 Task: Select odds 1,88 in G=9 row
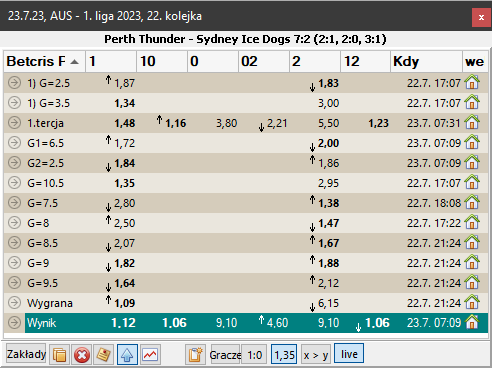pos(328,263)
